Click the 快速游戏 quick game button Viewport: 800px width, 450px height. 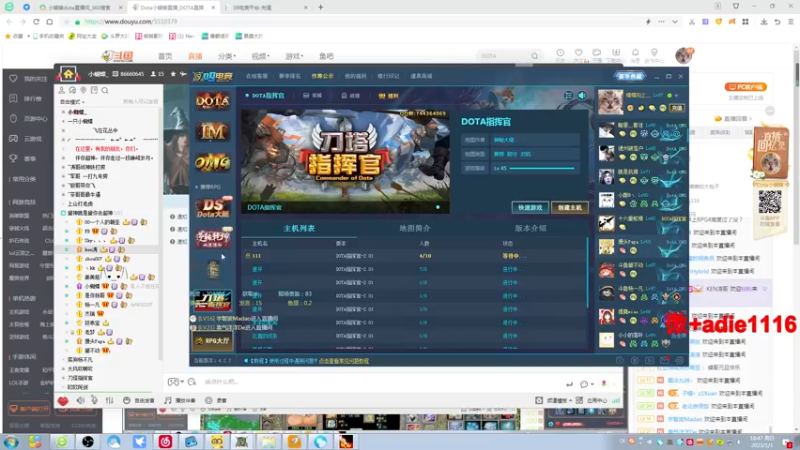(530, 208)
